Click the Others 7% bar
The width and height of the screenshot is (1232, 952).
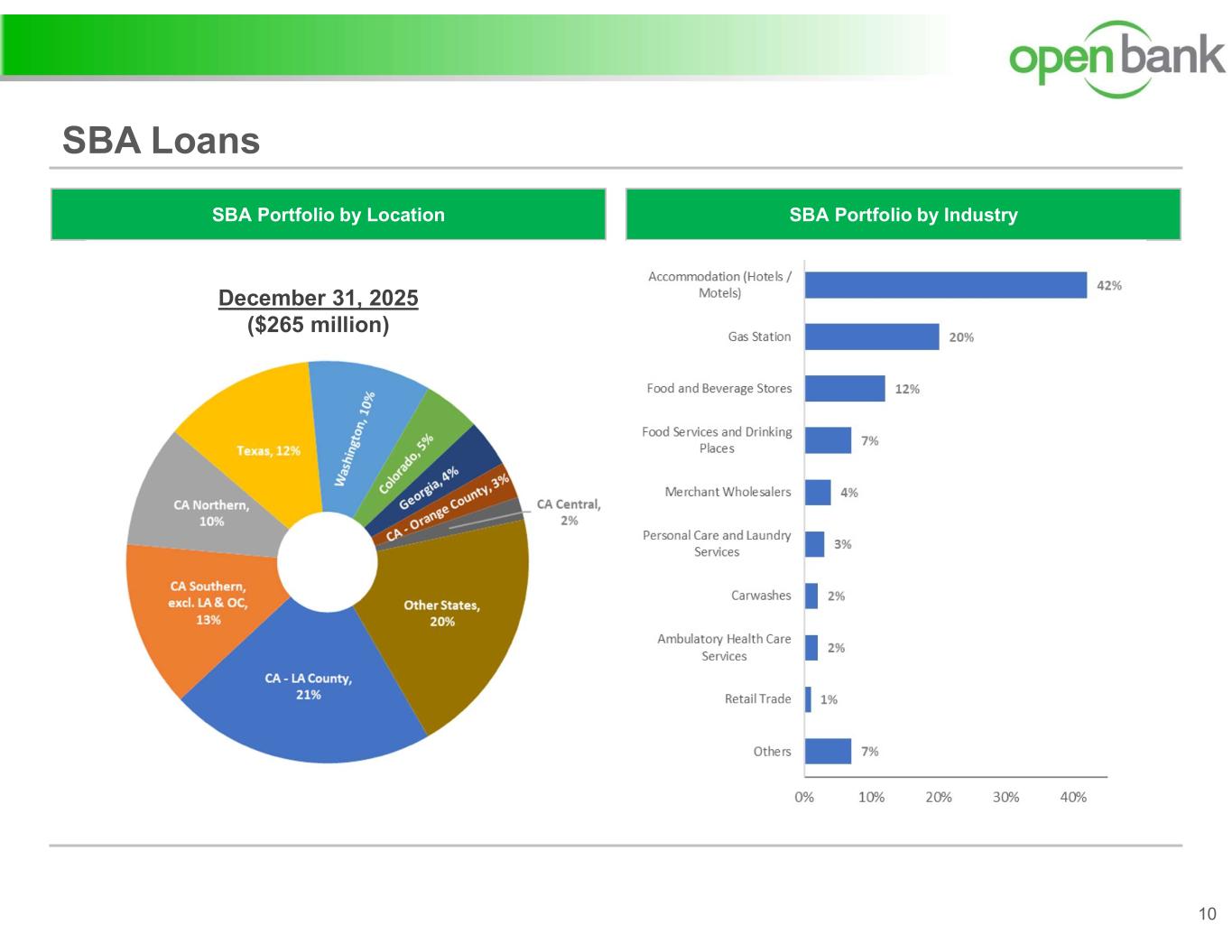pyautogui.click(x=828, y=752)
